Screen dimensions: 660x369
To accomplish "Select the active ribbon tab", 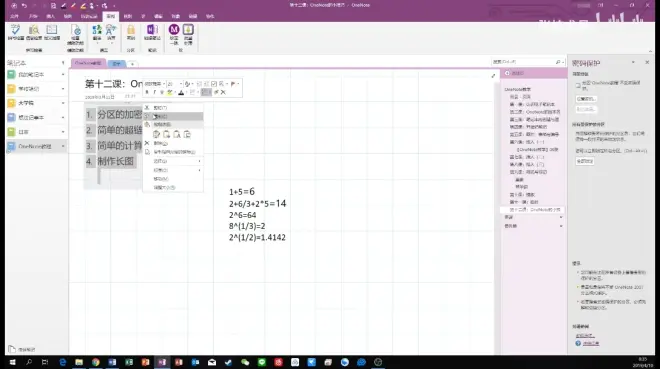I will pyautogui.click(x=110, y=16).
